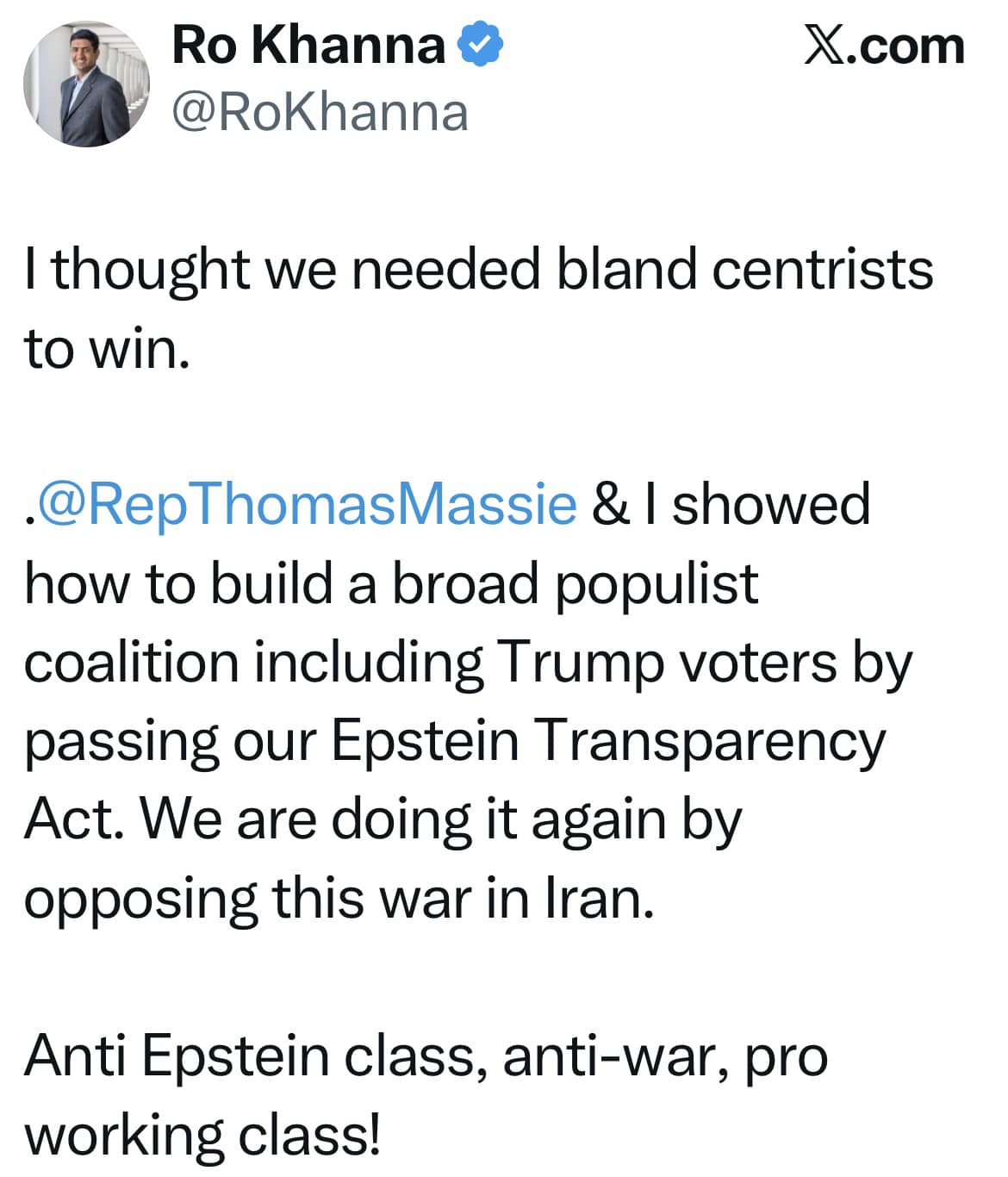Click the X logo in X.com
The height and width of the screenshot is (1177, 1008).
(824, 47)
